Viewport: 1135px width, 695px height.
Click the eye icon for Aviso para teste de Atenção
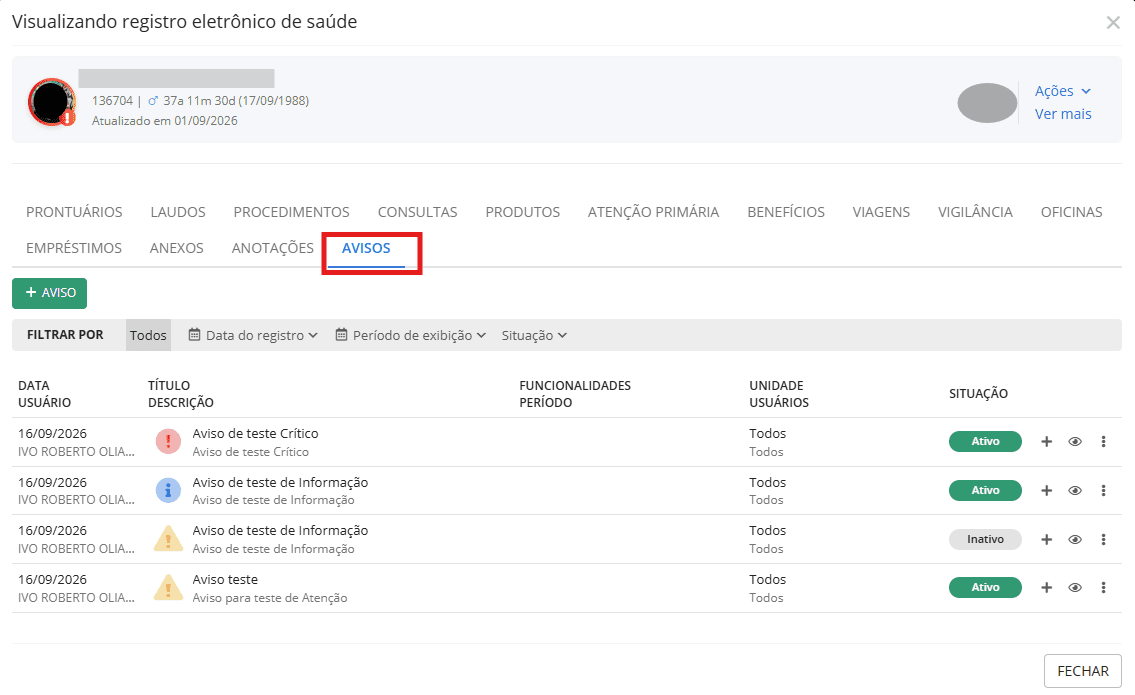tap(1075, 588)
